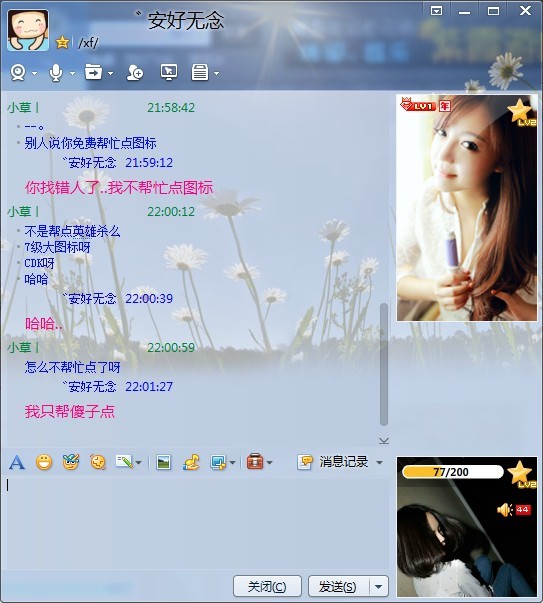Viewport: 543px width, 603px height.
Task: Open the font settings 'A' icon
Action: pos(17,462)
